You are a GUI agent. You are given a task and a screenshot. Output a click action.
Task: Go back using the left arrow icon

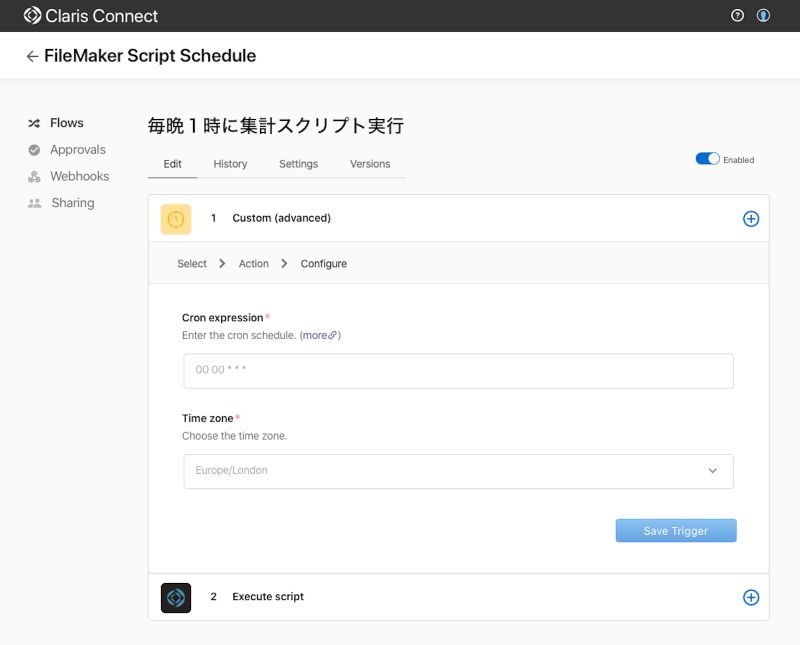click(x=32, y=56)
